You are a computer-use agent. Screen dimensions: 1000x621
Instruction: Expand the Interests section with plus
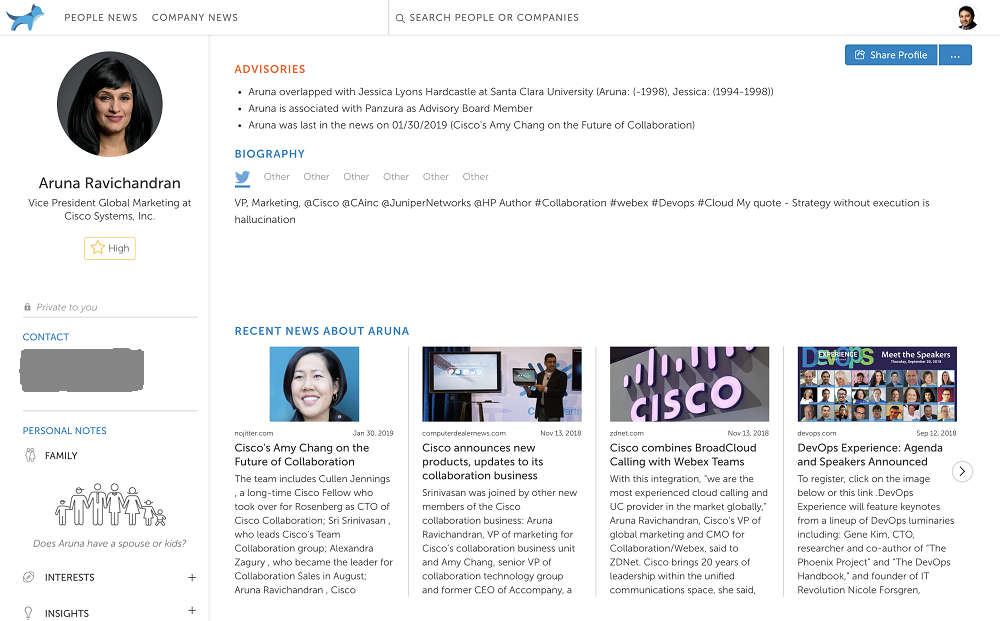click(x=192, y=577)
